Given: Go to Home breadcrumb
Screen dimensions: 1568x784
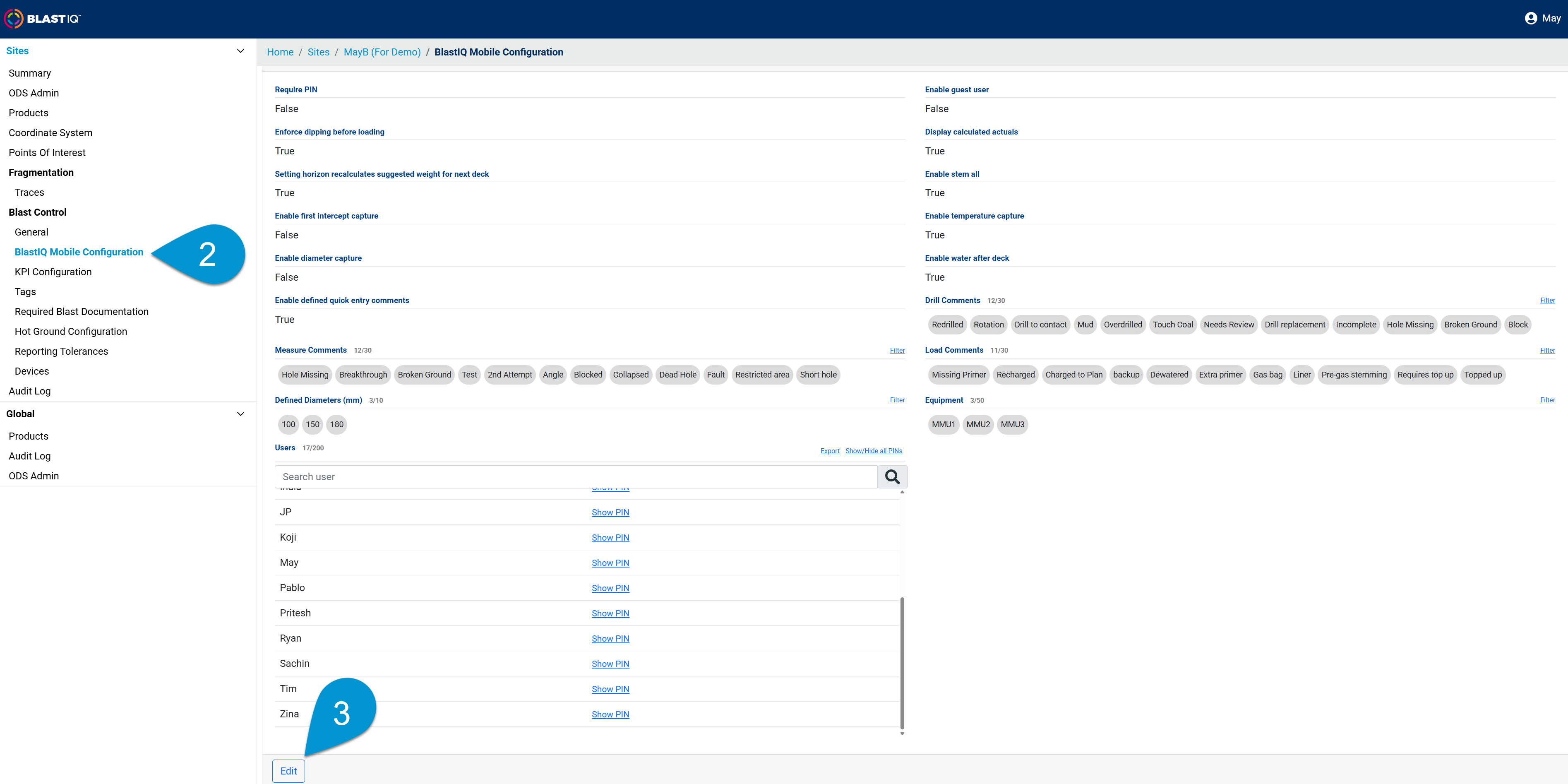Looking at the screenshot, I should (280, 52).
